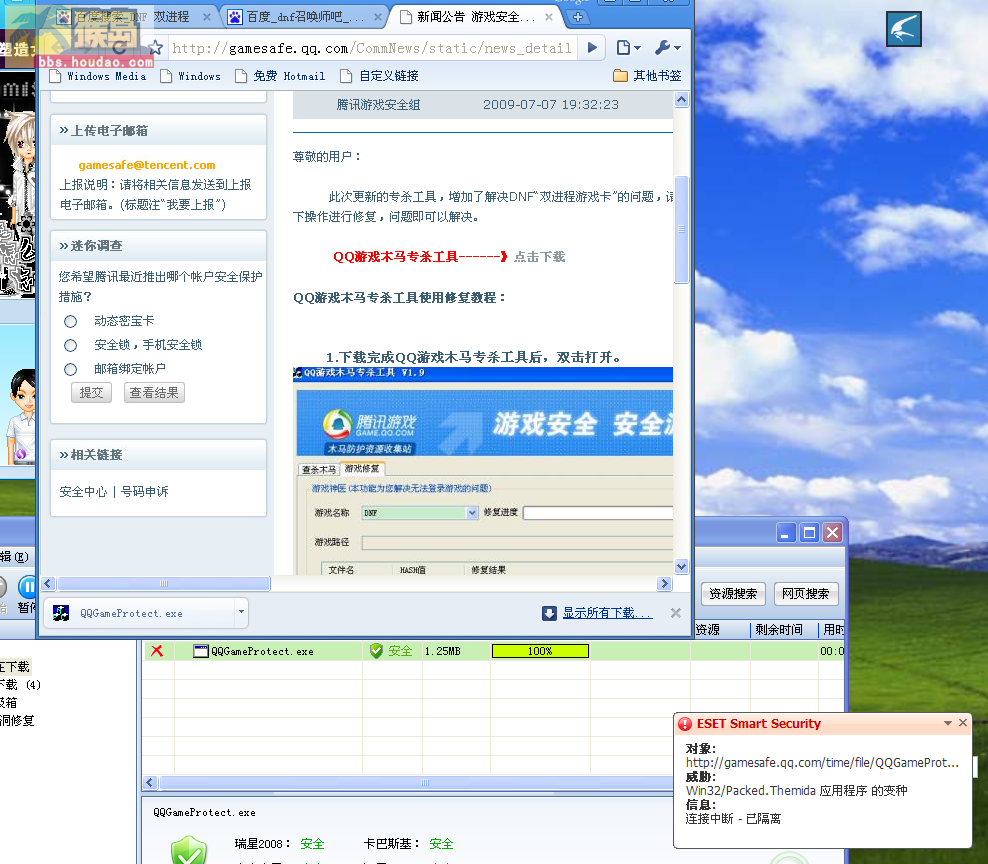Click 显示所有下载 link

point(607,613)
